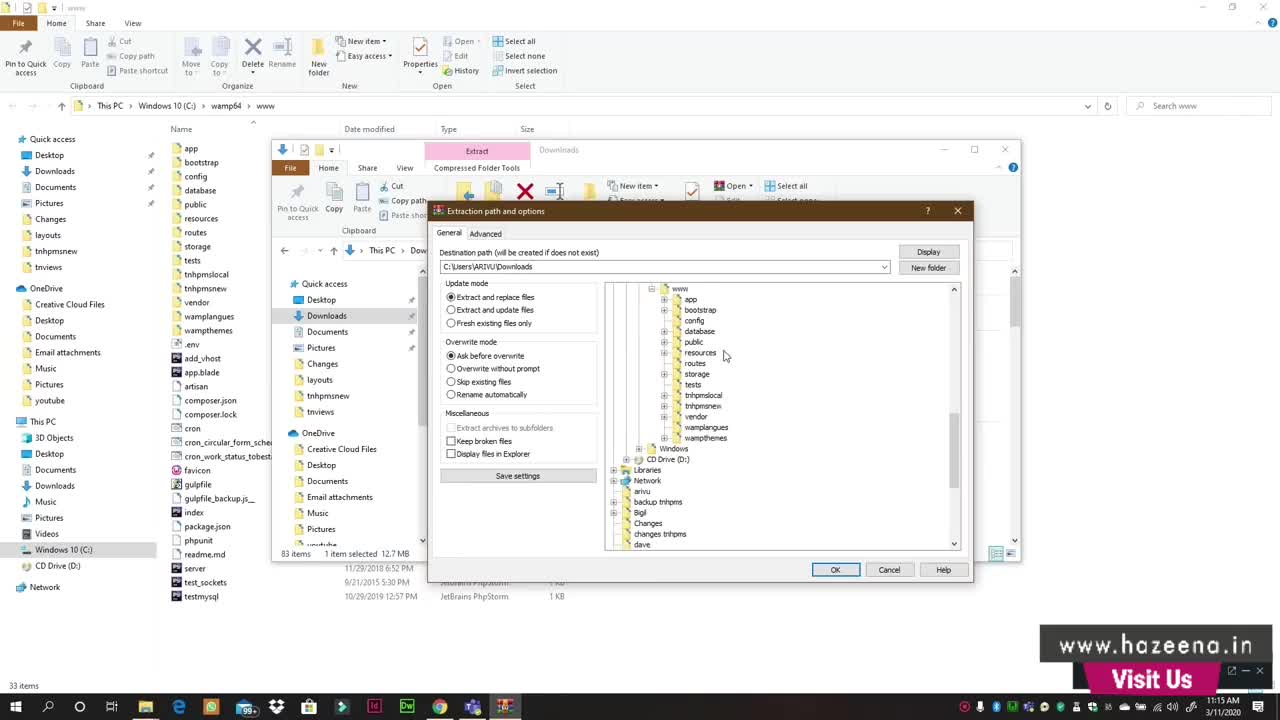Click the Cancel button
1280x720 pixels.
889,570
